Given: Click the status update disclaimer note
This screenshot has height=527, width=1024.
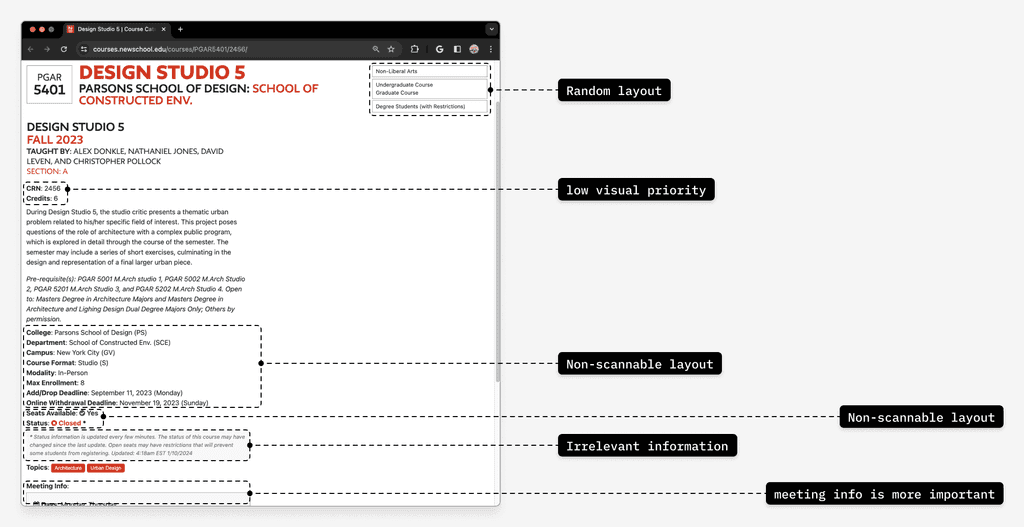Looking at the screenshot, I should click(x=137, y=445).
